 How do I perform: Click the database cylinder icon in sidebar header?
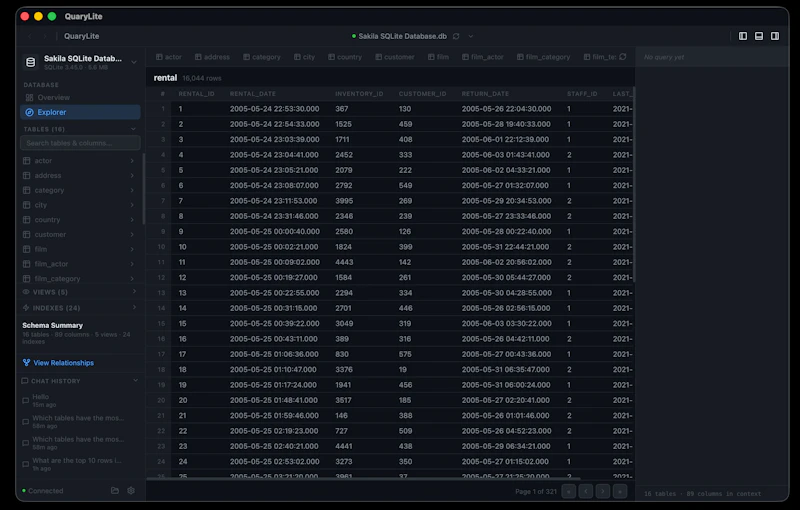point(31,62)
